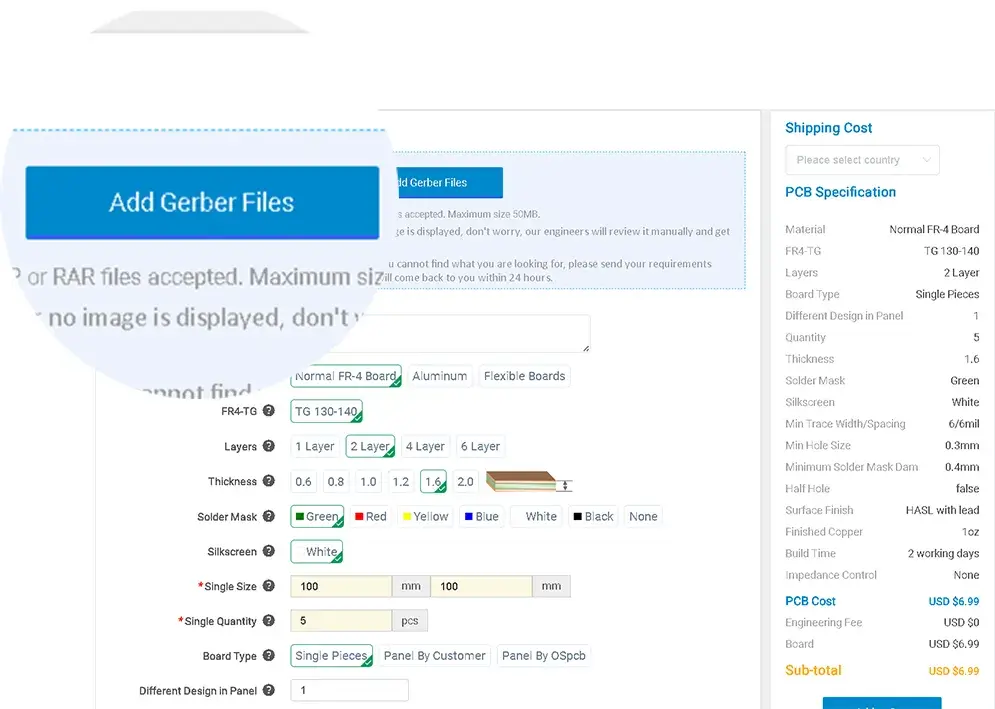
Task: Click the Silkscreen help icon
Action: 269,552
